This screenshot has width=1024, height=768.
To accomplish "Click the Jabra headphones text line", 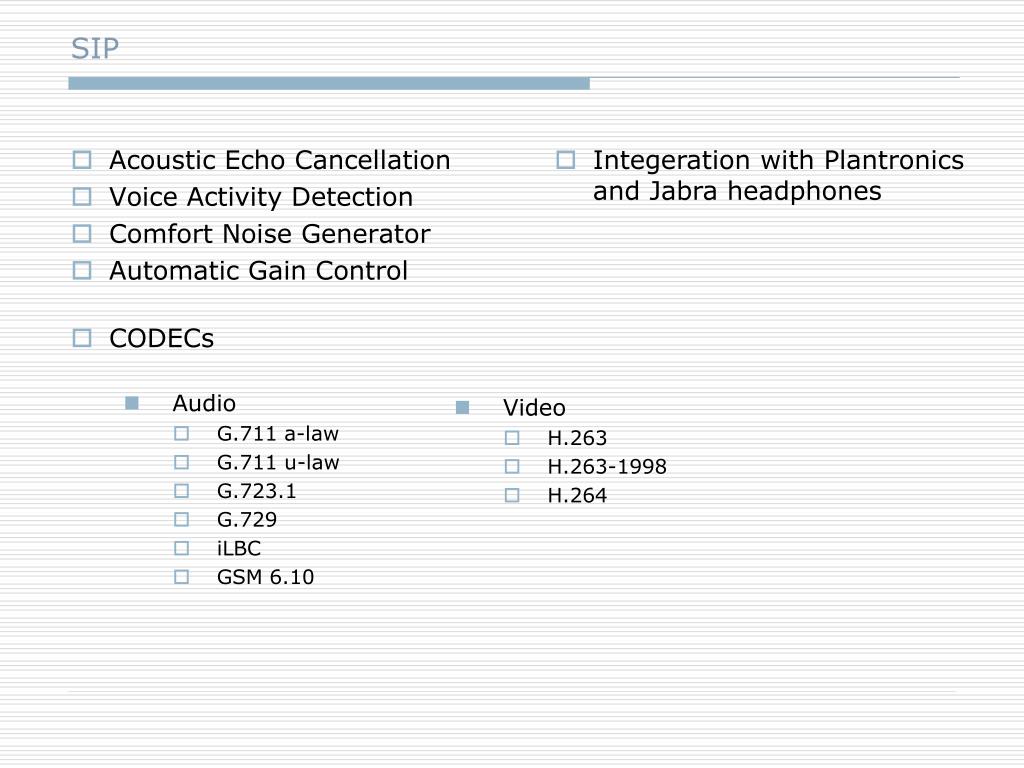I will click(737, 191).
